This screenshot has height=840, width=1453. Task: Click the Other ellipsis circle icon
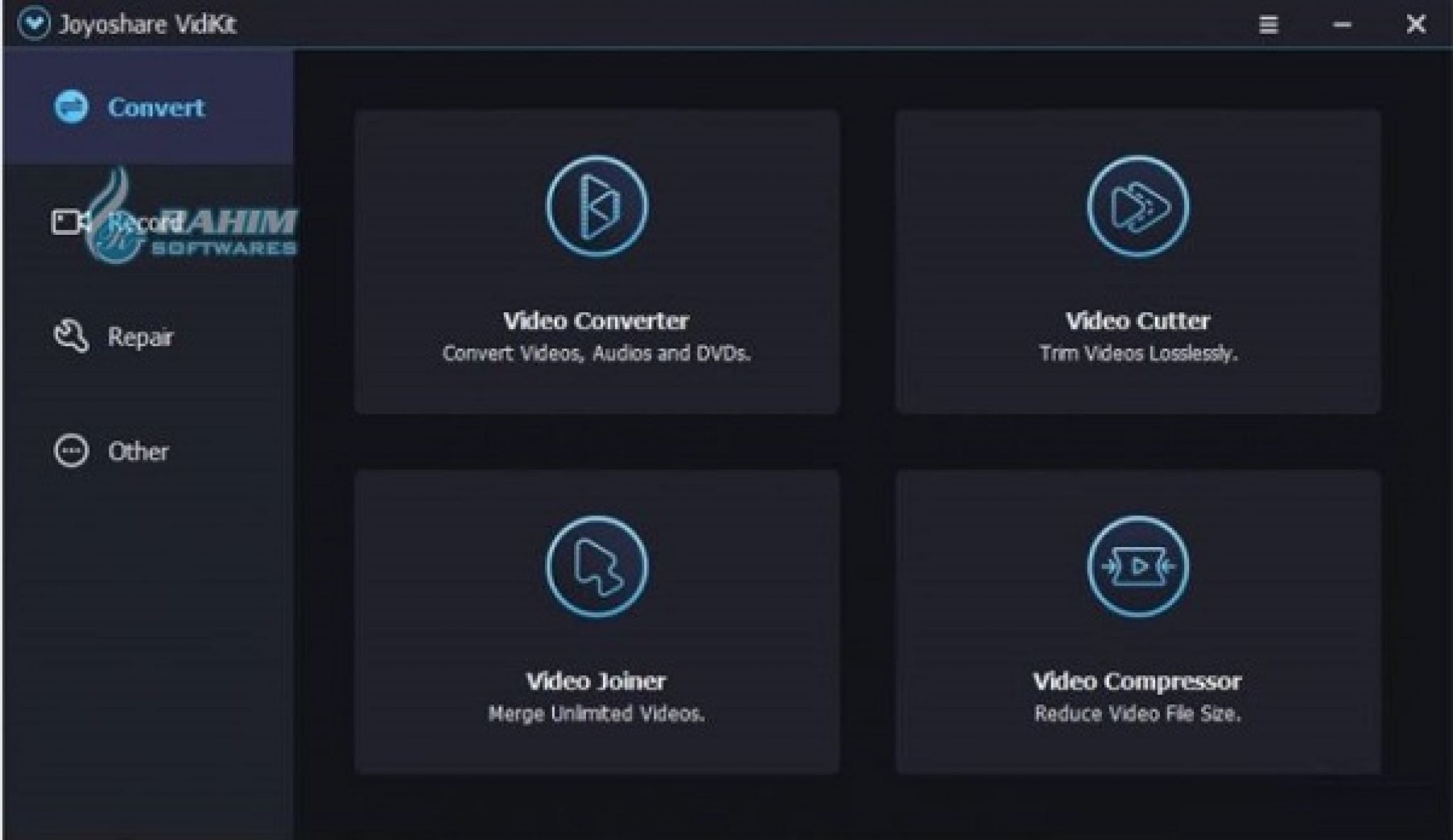(71, 451)
